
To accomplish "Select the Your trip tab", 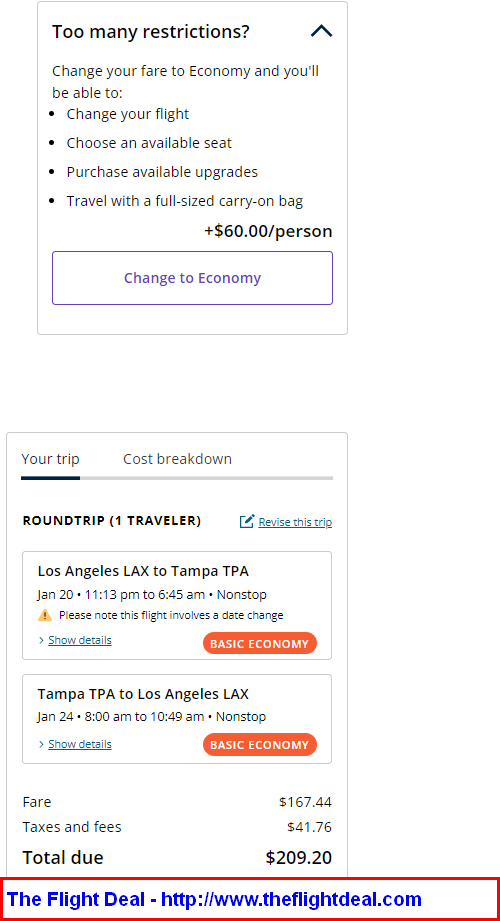I will coord(51,459).
